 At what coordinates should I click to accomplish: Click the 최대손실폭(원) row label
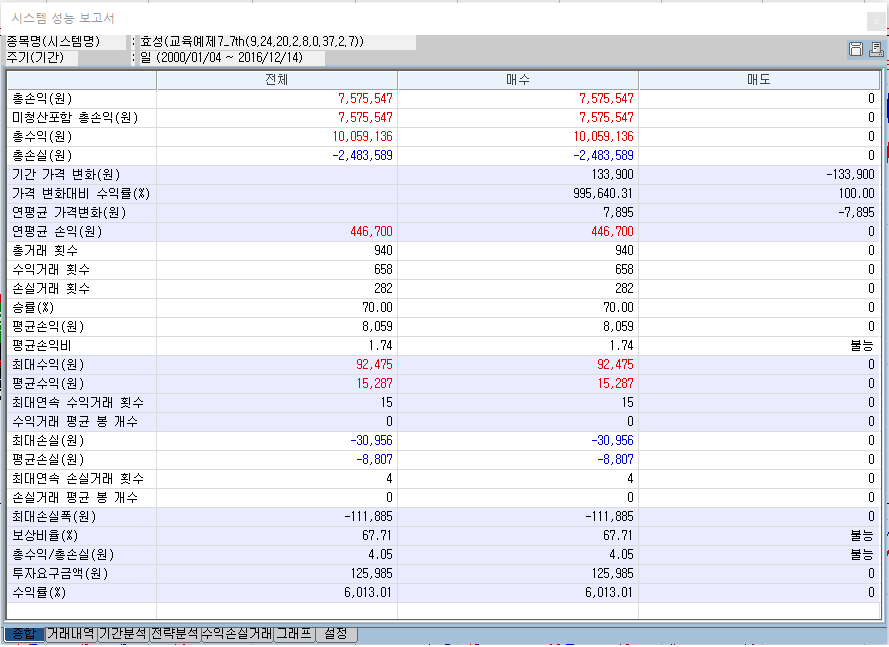[x=53, y=517]
